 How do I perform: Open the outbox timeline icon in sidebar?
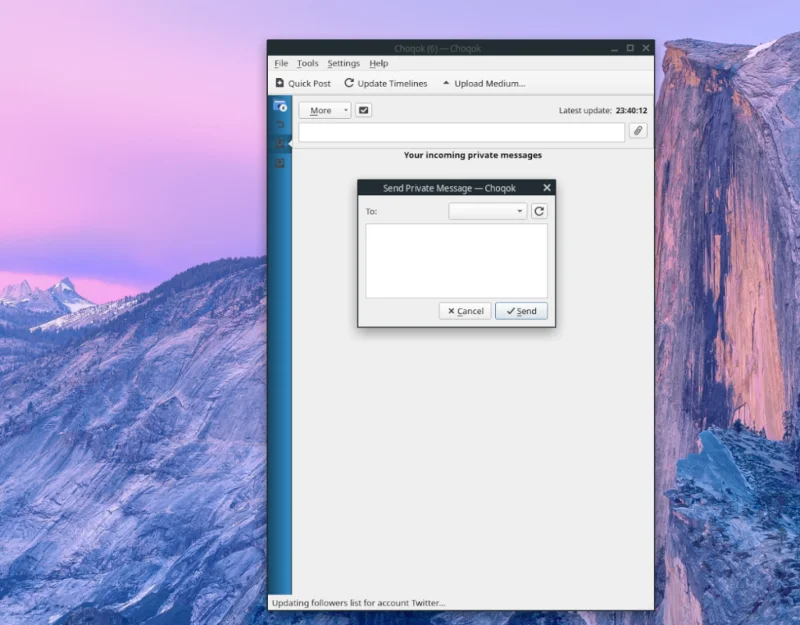(x=280, y=163)
